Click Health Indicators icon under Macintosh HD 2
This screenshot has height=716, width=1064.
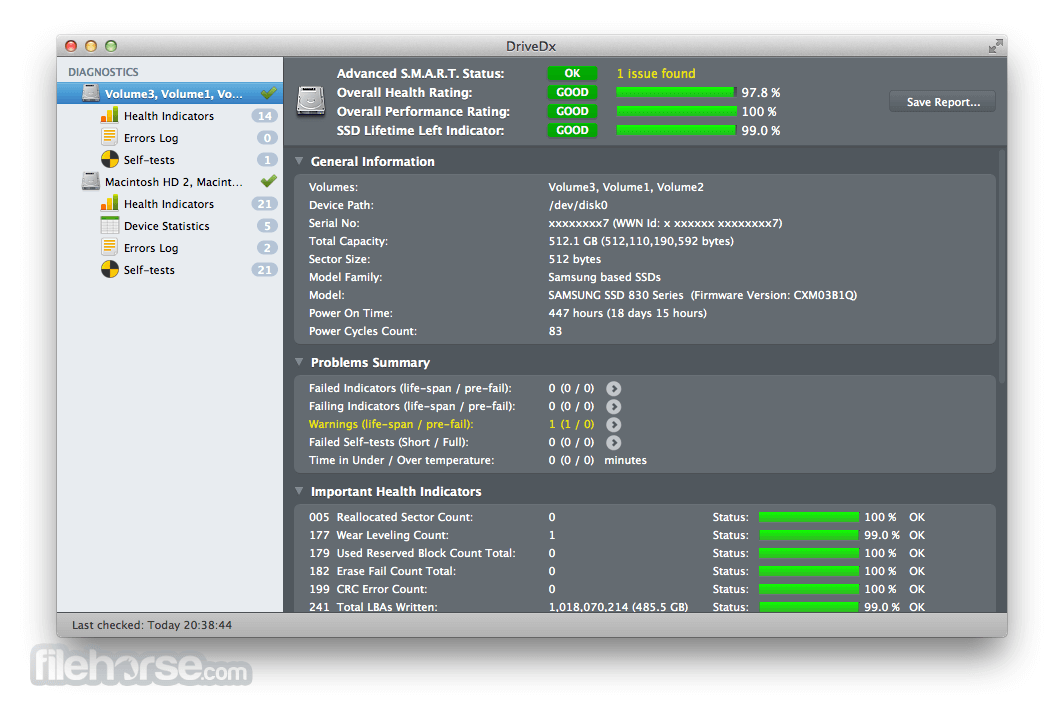point(109,204)
